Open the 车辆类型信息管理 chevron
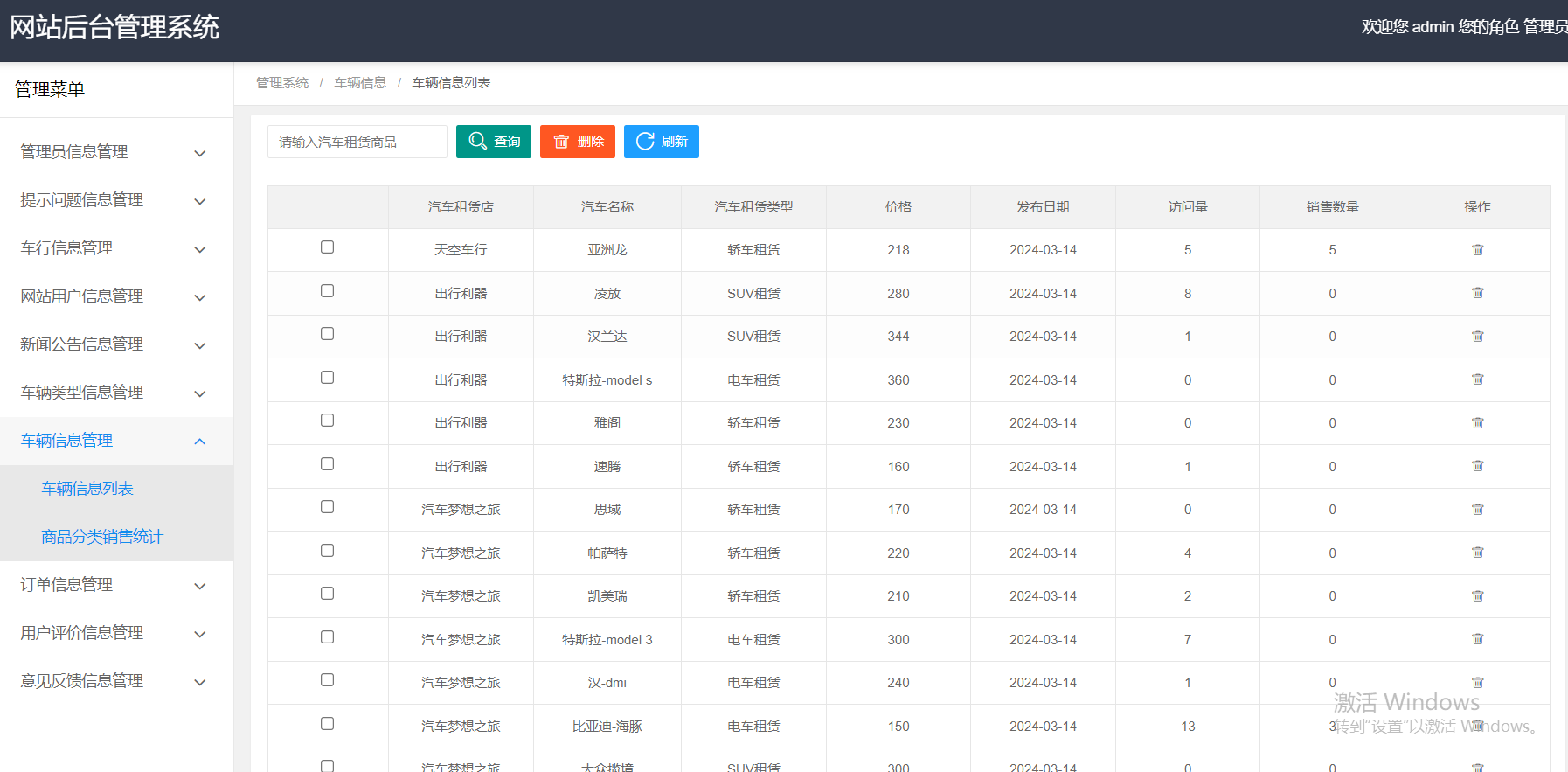 coord(200,393)
